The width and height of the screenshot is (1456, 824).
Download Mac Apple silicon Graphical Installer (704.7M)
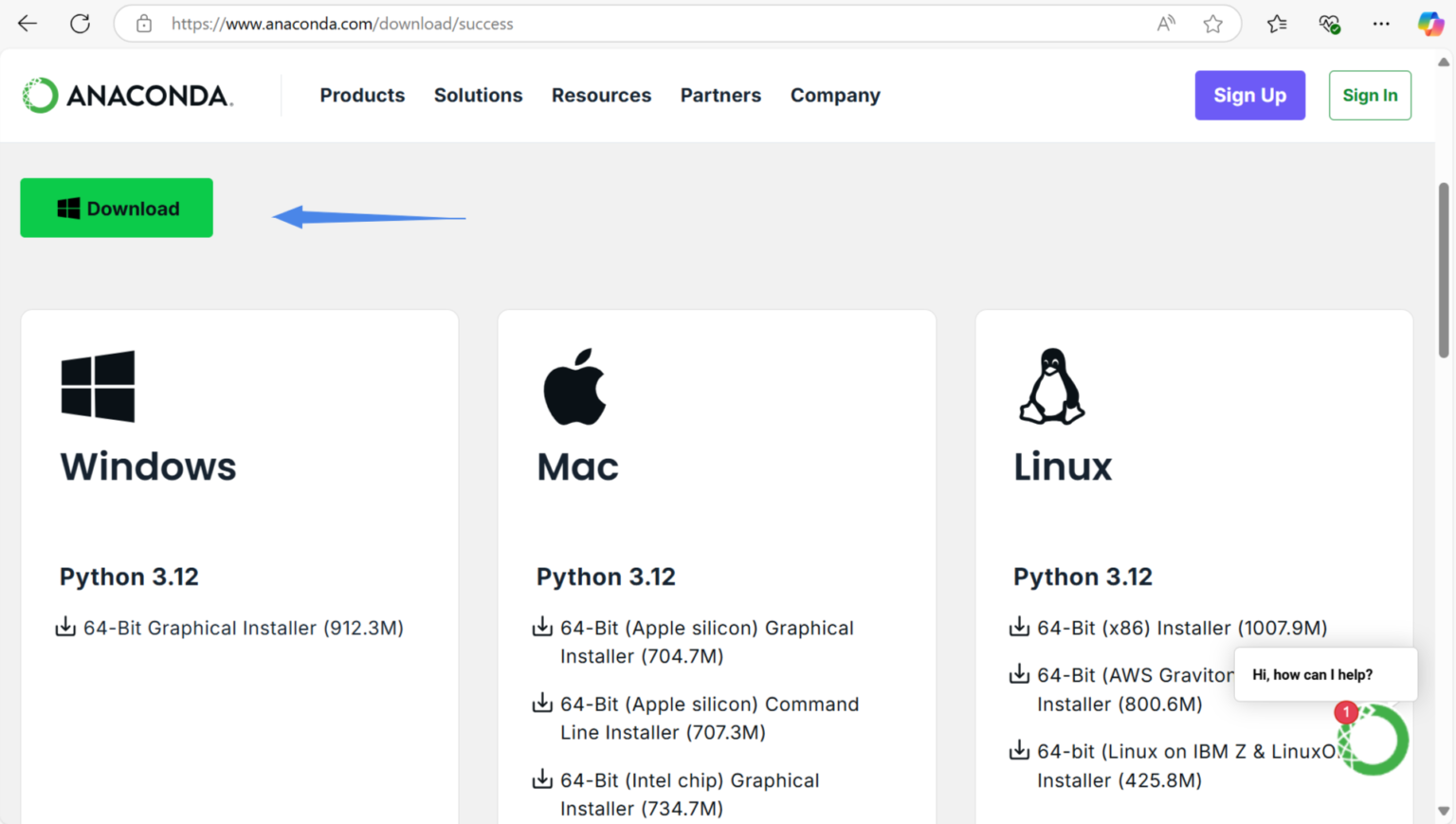pos(707,642)
